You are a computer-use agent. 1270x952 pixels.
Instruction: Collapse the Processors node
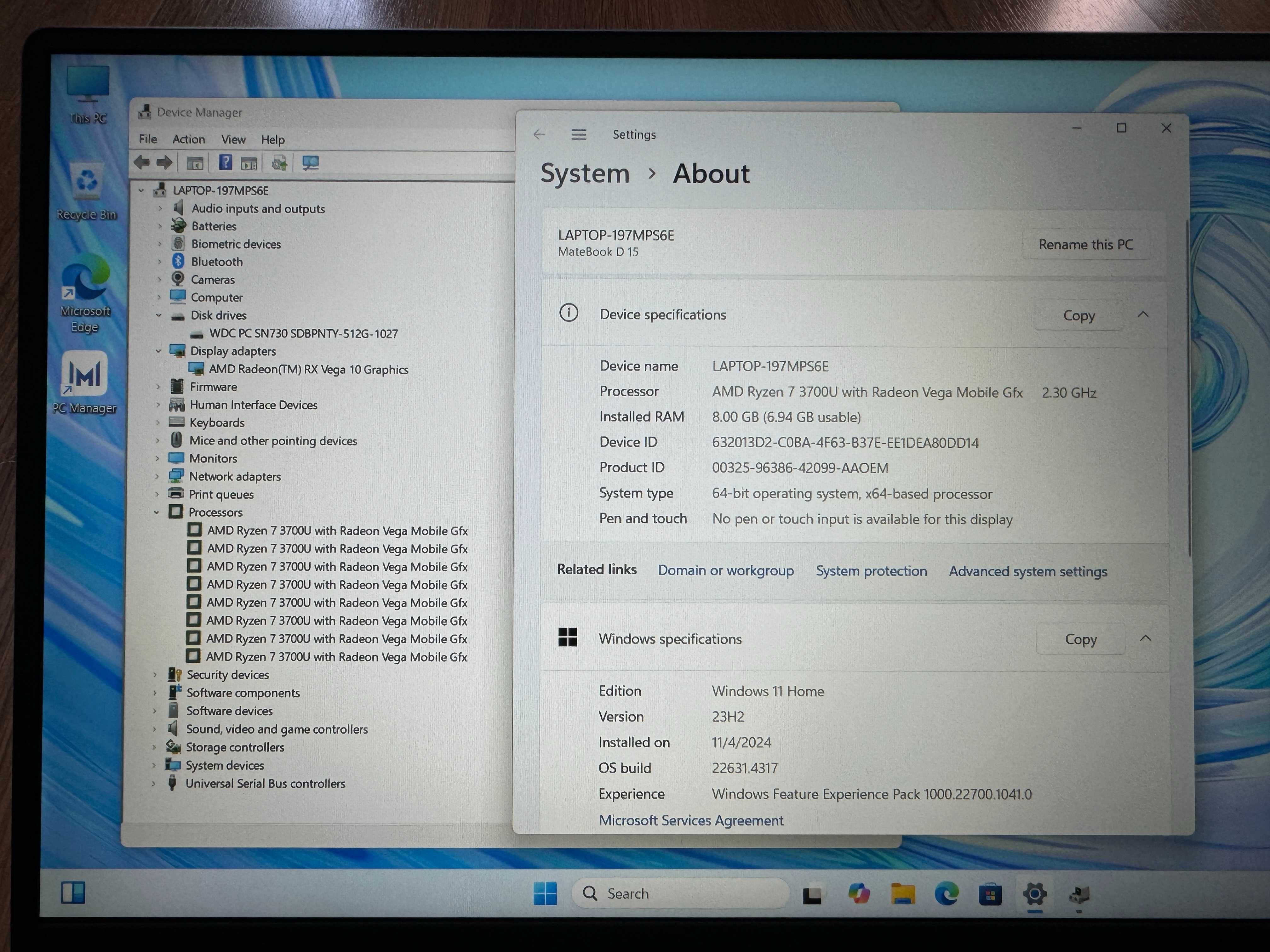(156, 512)
